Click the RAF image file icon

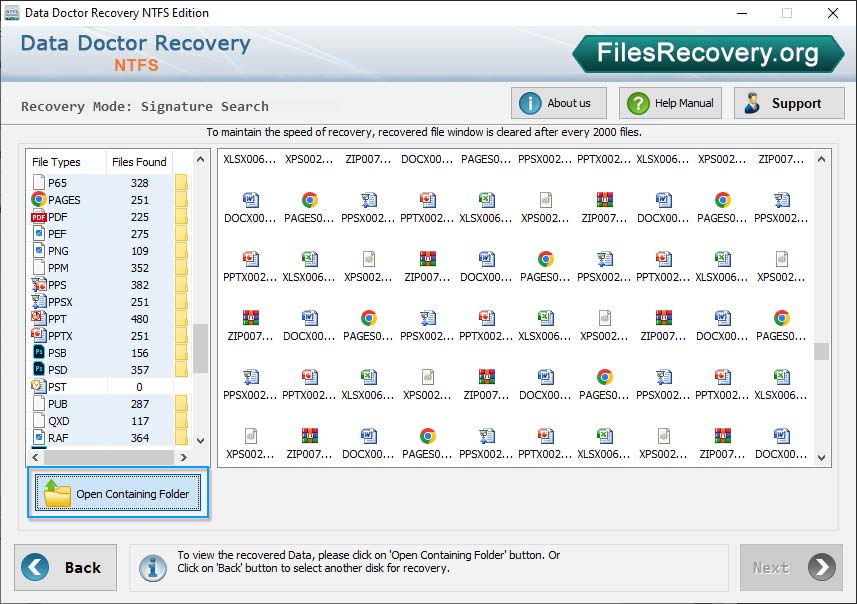pyautogui.click(x=39, y=437)
